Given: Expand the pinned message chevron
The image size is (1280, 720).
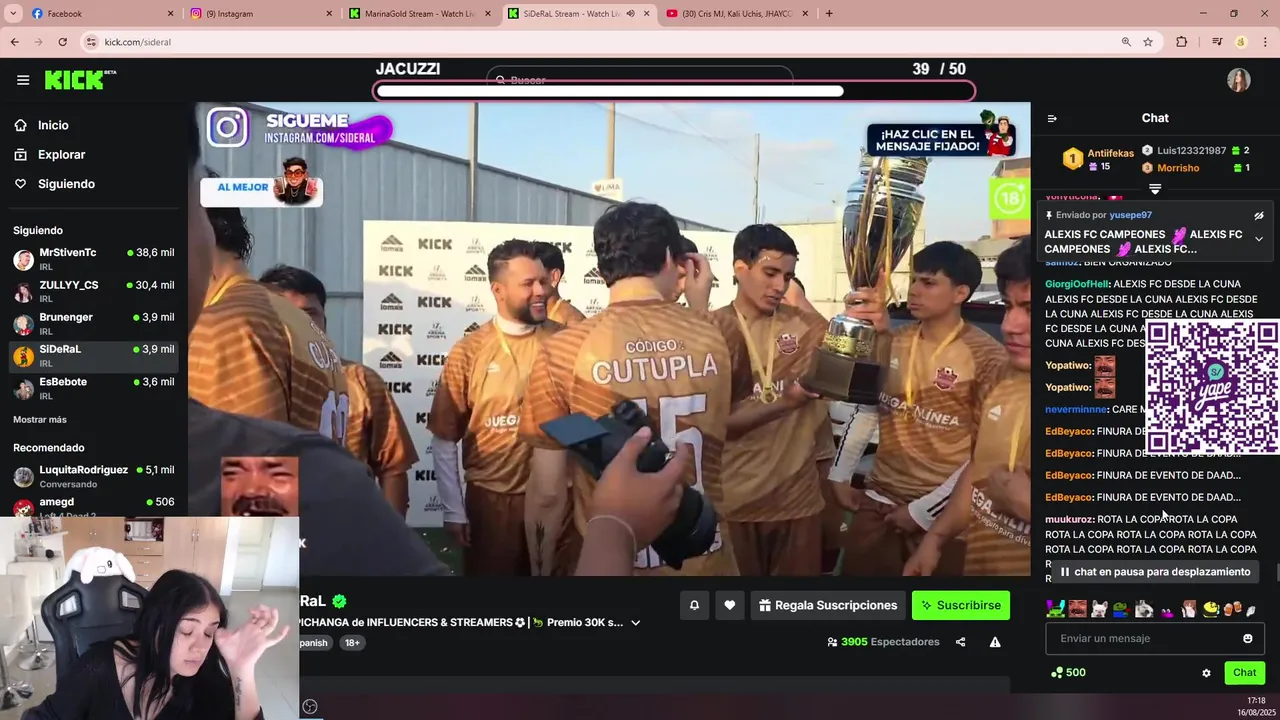Looking at the screenshot, I should click(1259, 239).
